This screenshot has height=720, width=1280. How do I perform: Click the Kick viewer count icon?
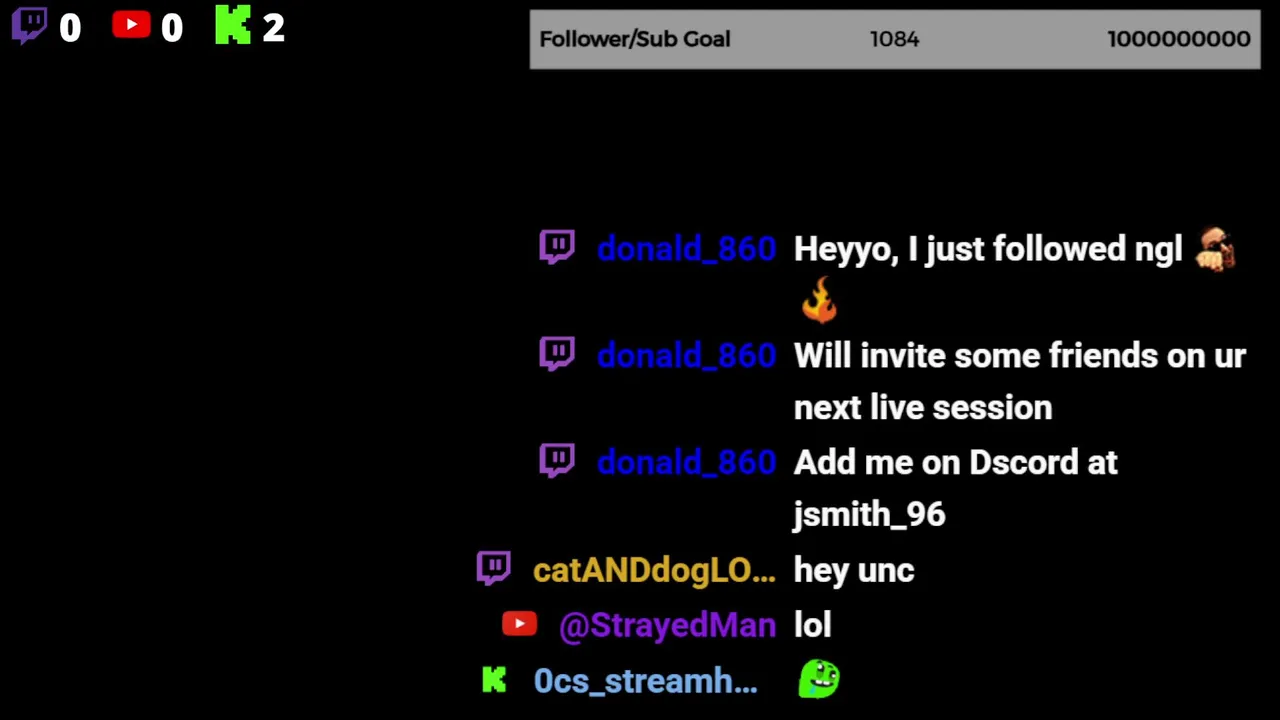click(233, 26)
